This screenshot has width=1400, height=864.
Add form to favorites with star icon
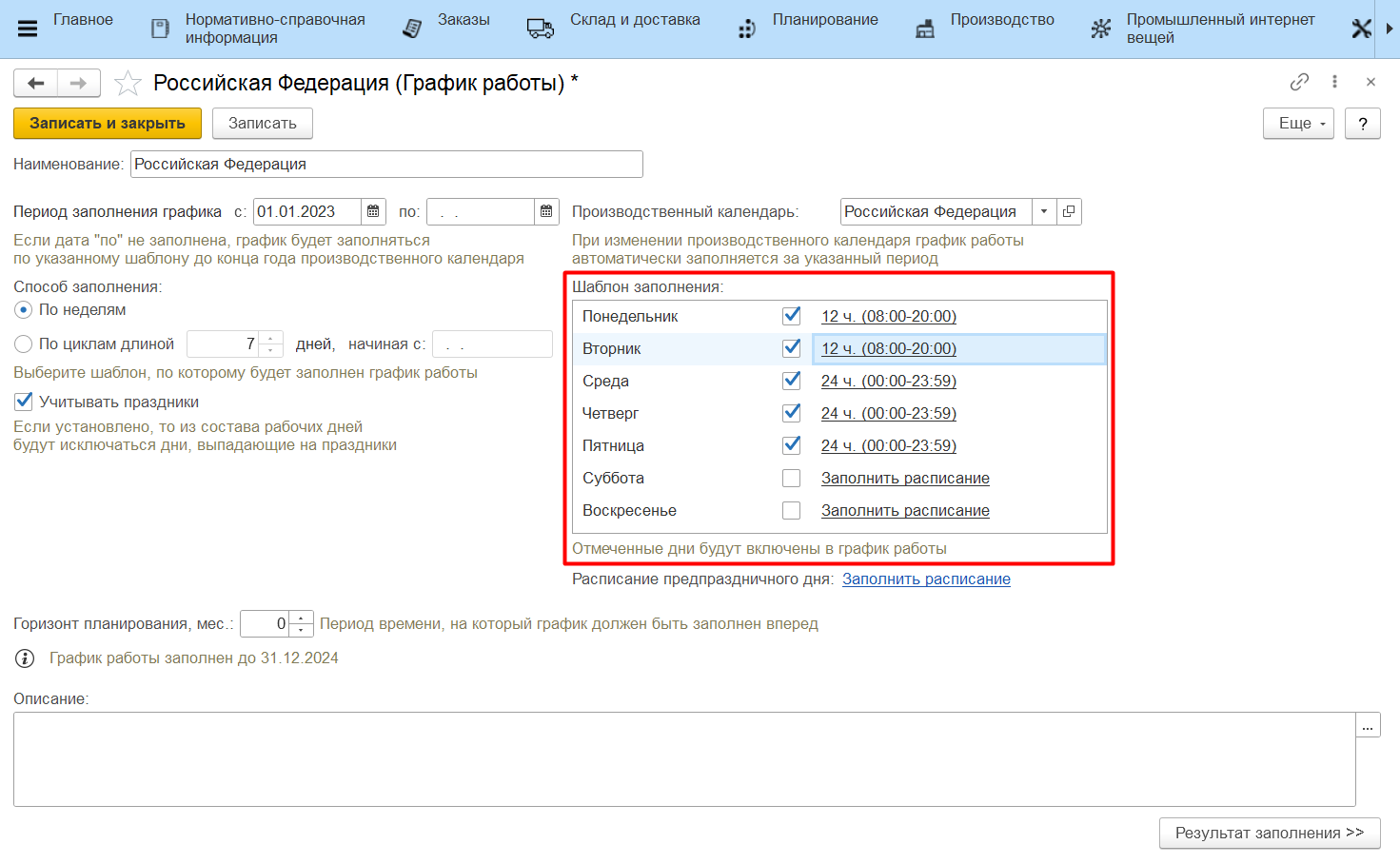(x=128, y=84)
